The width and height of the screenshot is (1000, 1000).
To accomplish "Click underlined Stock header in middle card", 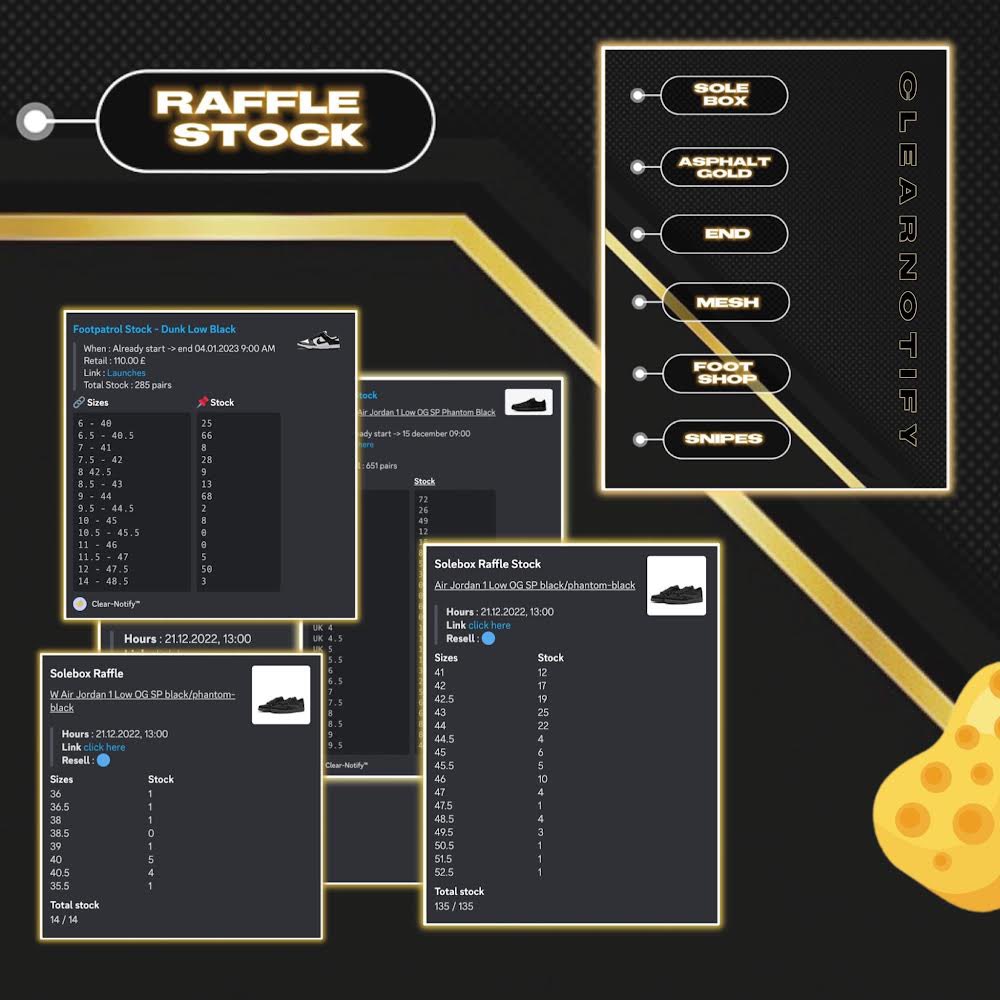I will [x=424, y=481].
